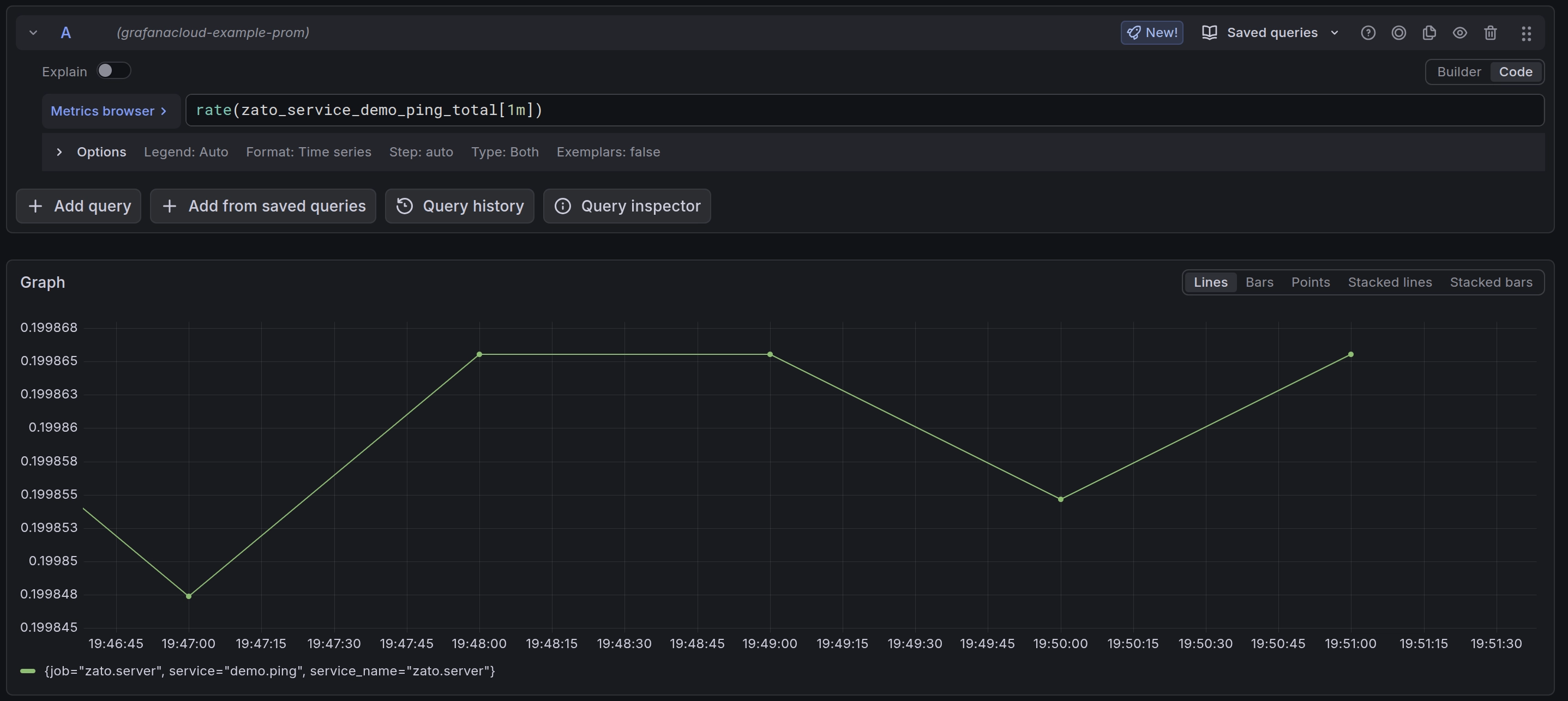Delete query A with the trash icon
This screenshot has width=1568, height=701.
click(1490, 33)
